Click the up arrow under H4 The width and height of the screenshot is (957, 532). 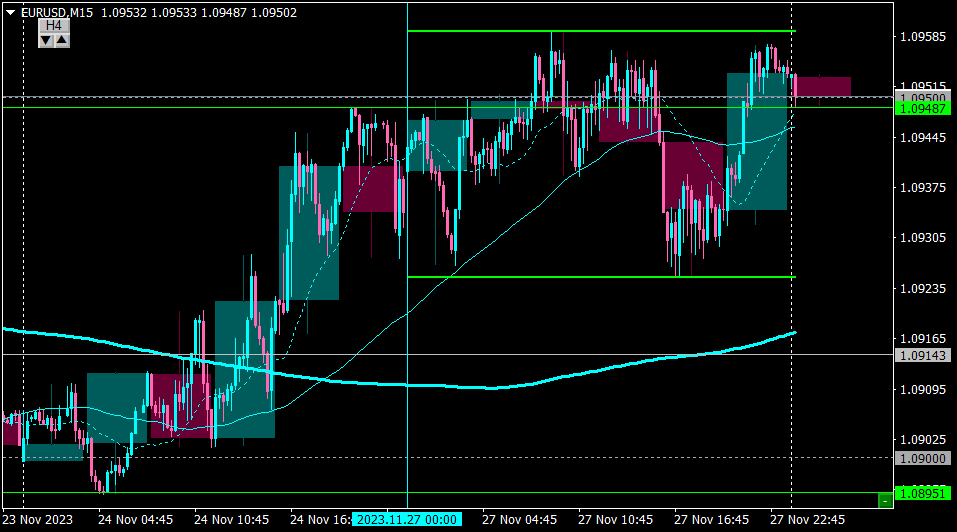tap(62, 40)
